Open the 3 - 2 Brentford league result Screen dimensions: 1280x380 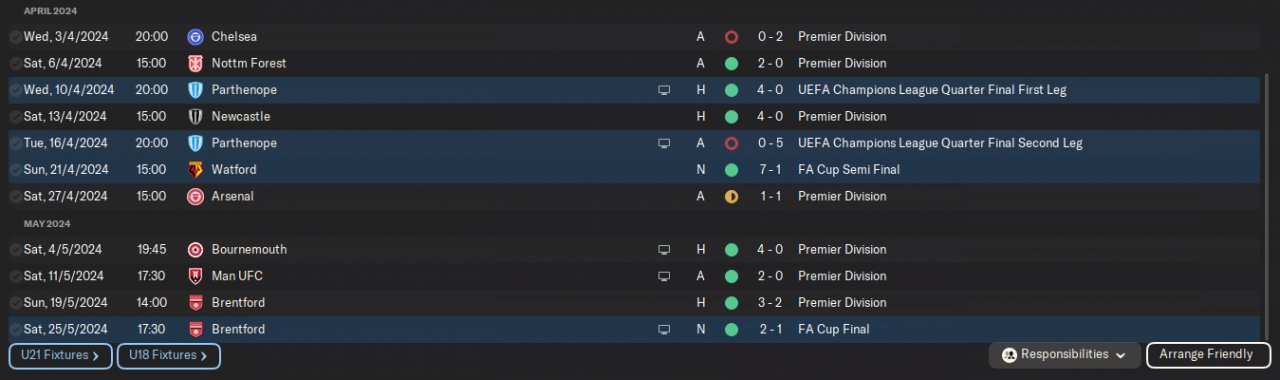pos(770,303)
